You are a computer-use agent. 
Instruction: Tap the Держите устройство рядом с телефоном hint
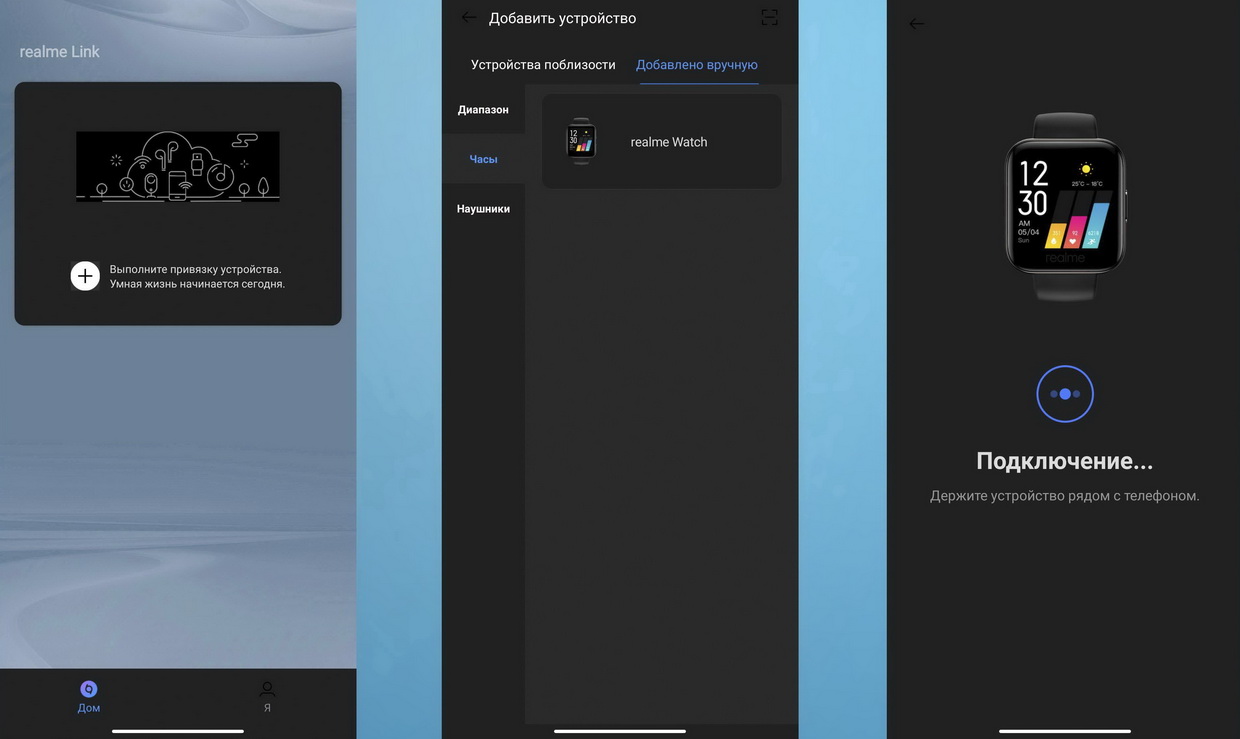click(x=1065, y=496)
